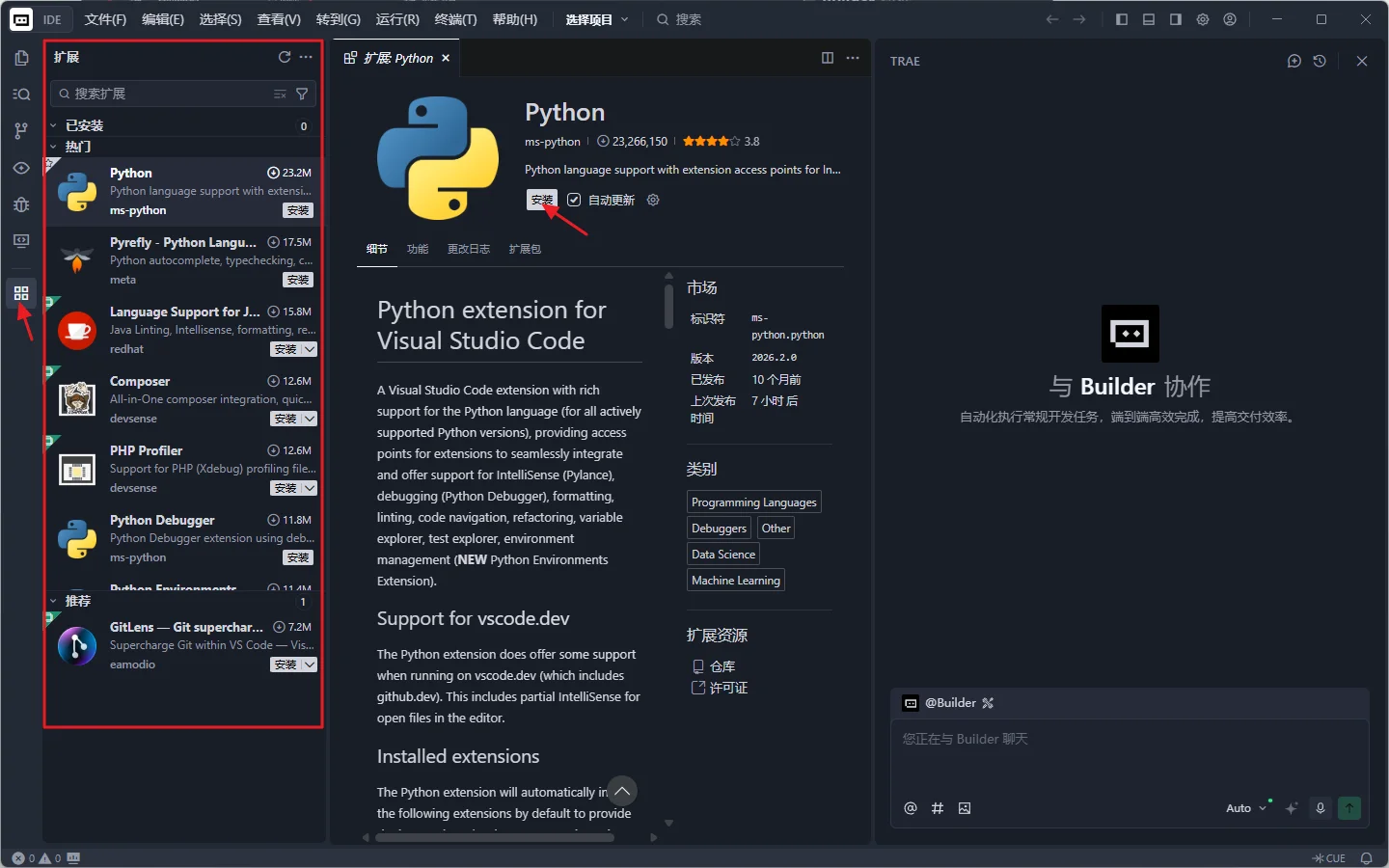
Task: Open the Auto model dropdown
Action: 1245,808
